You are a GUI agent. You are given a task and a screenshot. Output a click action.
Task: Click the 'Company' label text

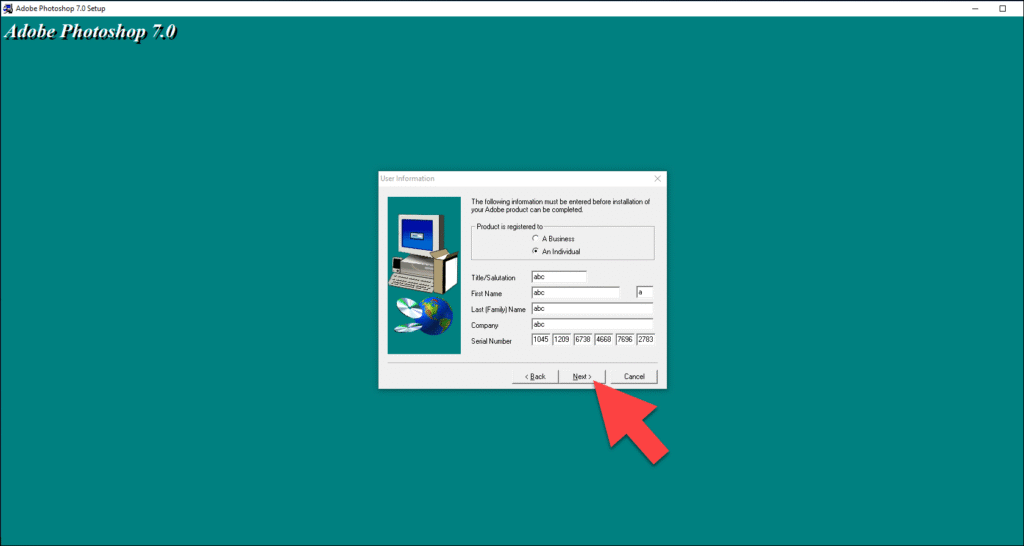485,325
